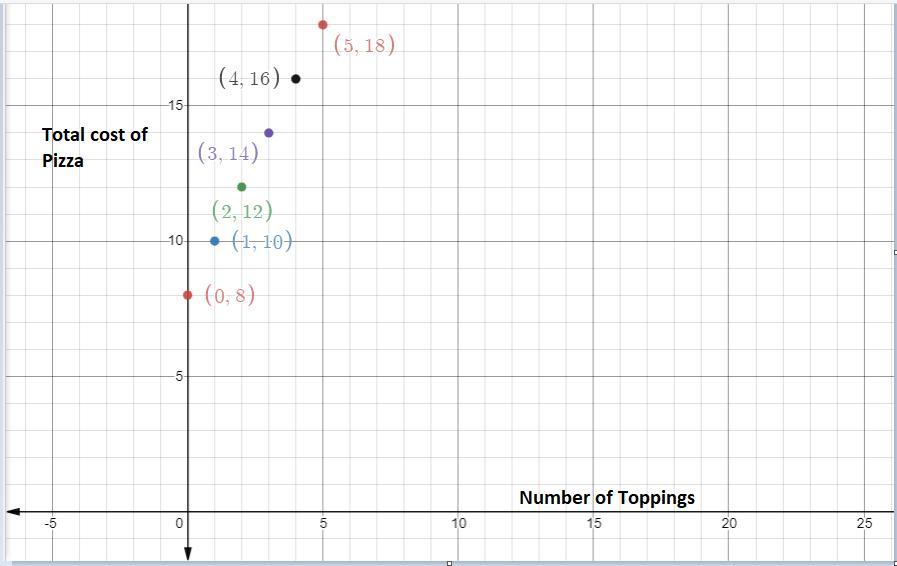
Task: Click the x-axis tick label 20
Action: [729, 523]
